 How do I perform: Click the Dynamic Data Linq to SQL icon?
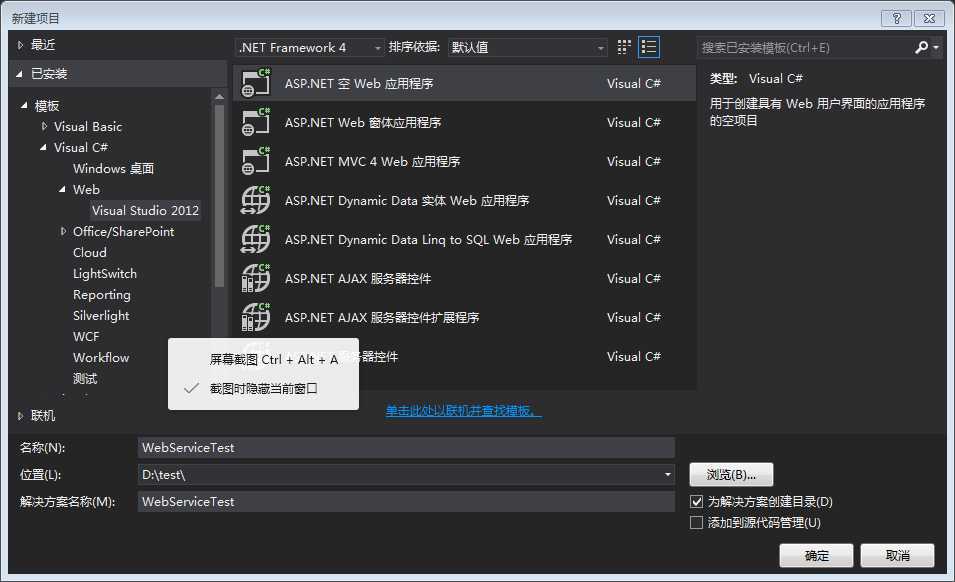click(x=256, y=239)
